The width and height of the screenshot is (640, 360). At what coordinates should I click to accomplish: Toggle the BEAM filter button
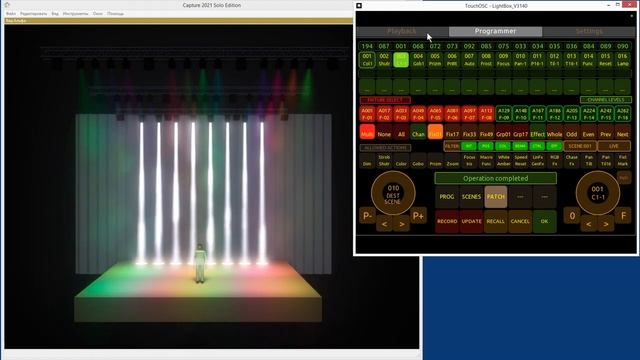(x=520, y=146)
